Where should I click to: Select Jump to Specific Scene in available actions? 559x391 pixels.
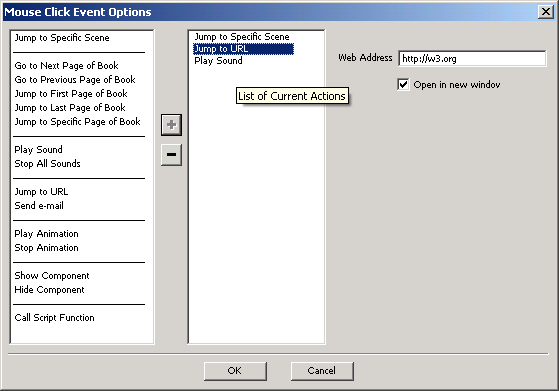[62, 38]
